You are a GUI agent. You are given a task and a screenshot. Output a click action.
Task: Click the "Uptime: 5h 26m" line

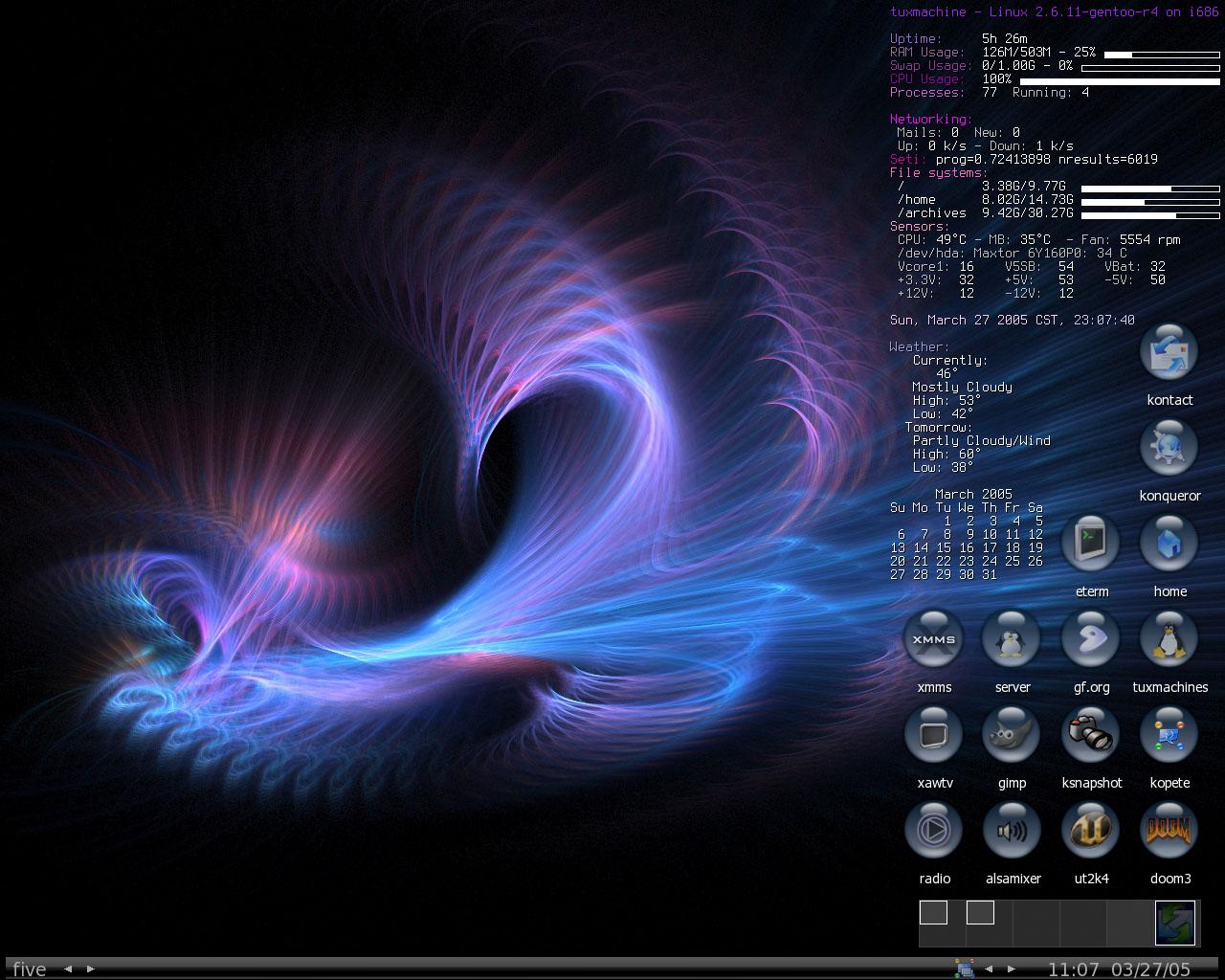(x=958, y=39)
